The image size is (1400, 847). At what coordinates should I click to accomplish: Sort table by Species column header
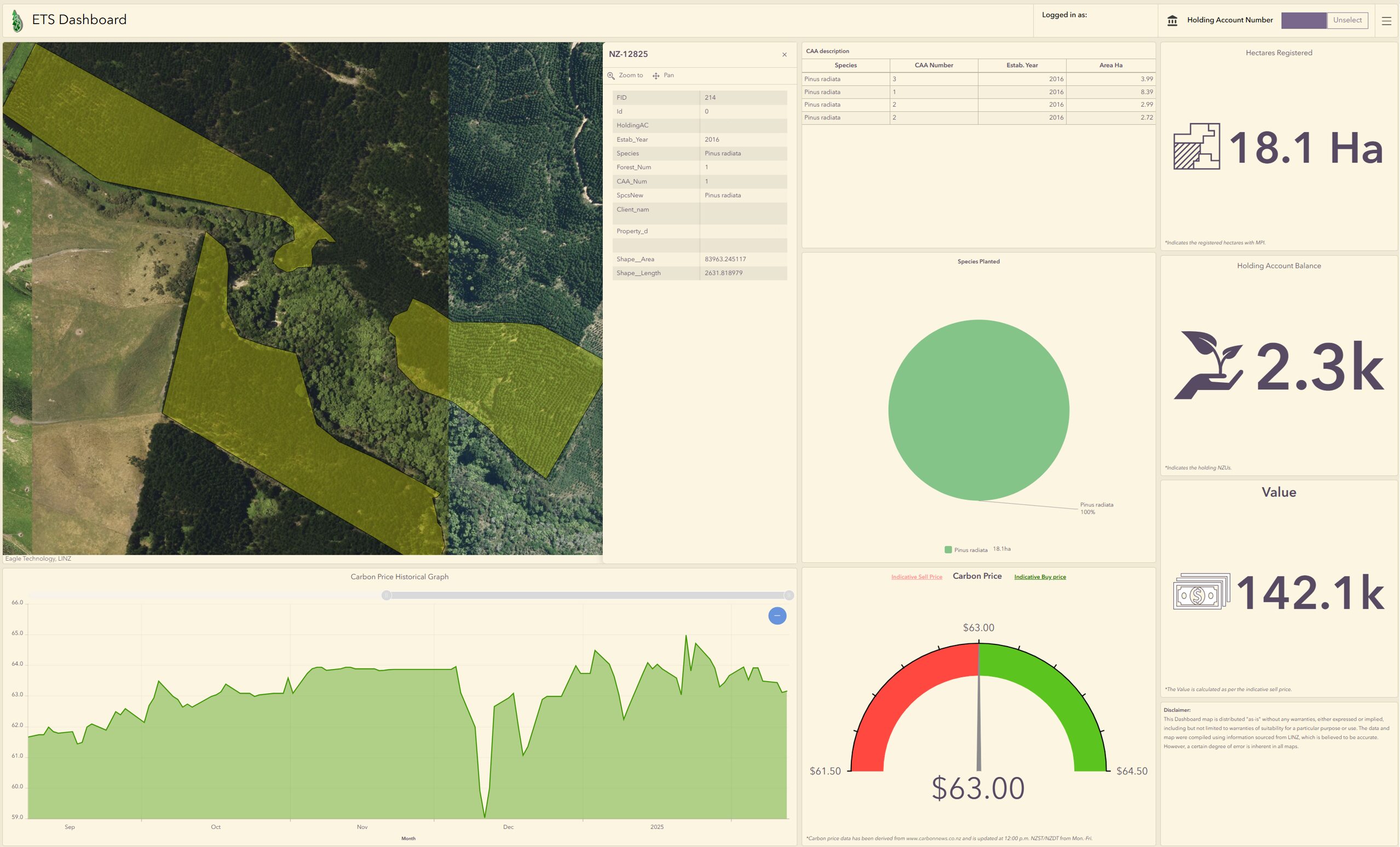point(845,65)
